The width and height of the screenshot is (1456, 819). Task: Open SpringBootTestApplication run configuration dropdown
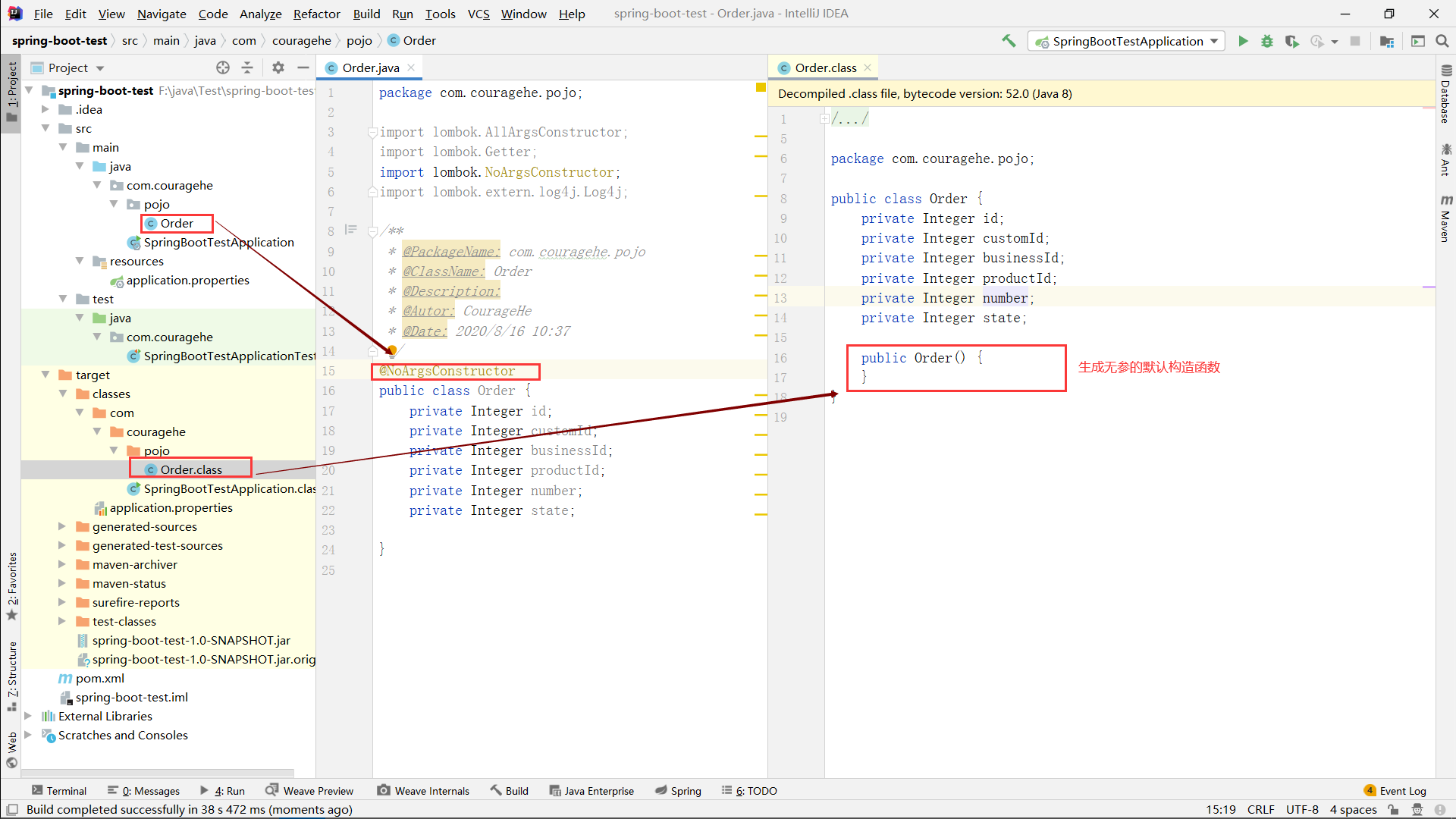click(1126, 41)
